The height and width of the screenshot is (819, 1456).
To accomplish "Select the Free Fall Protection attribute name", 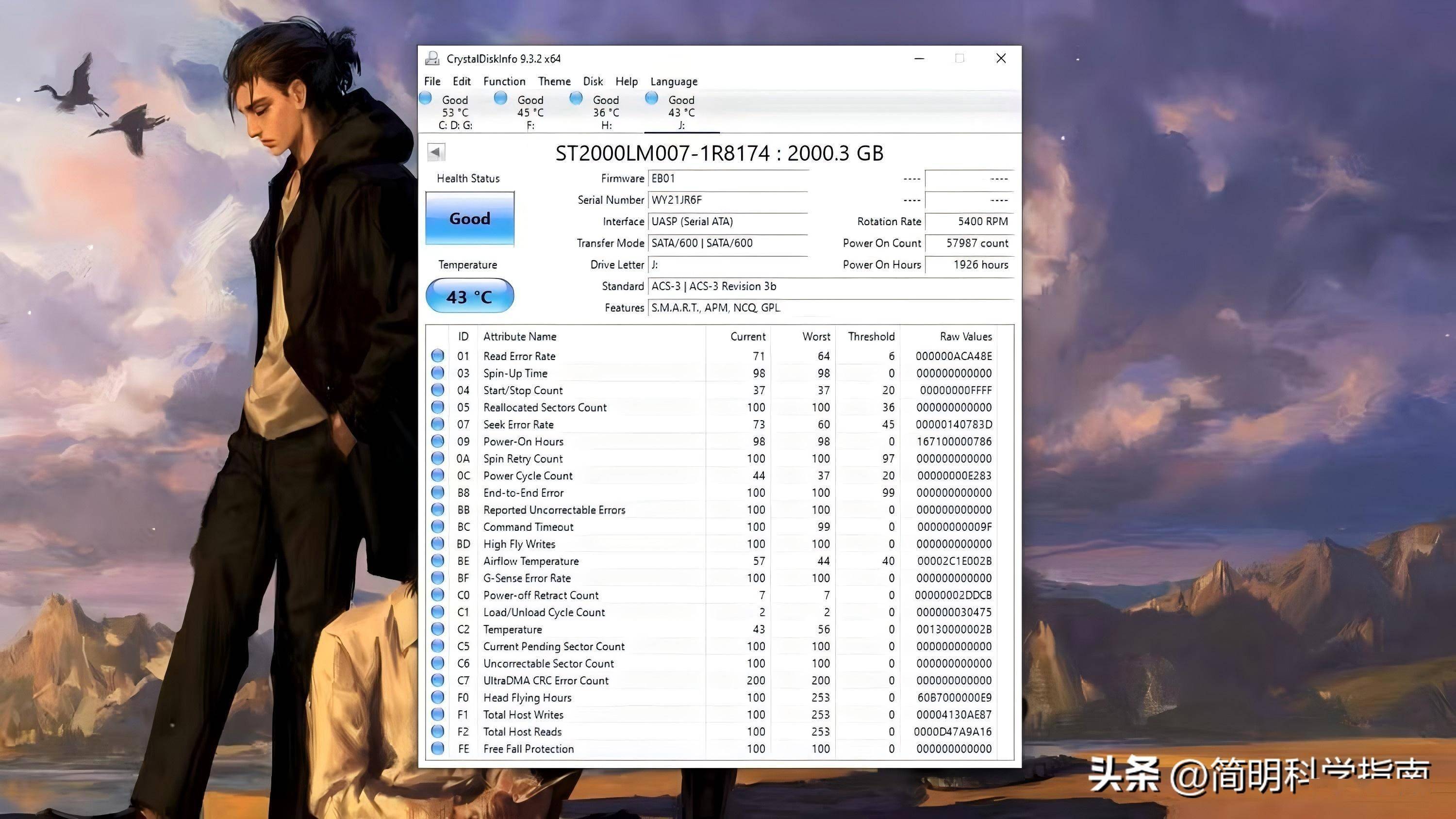I will [x=529, y=748].
